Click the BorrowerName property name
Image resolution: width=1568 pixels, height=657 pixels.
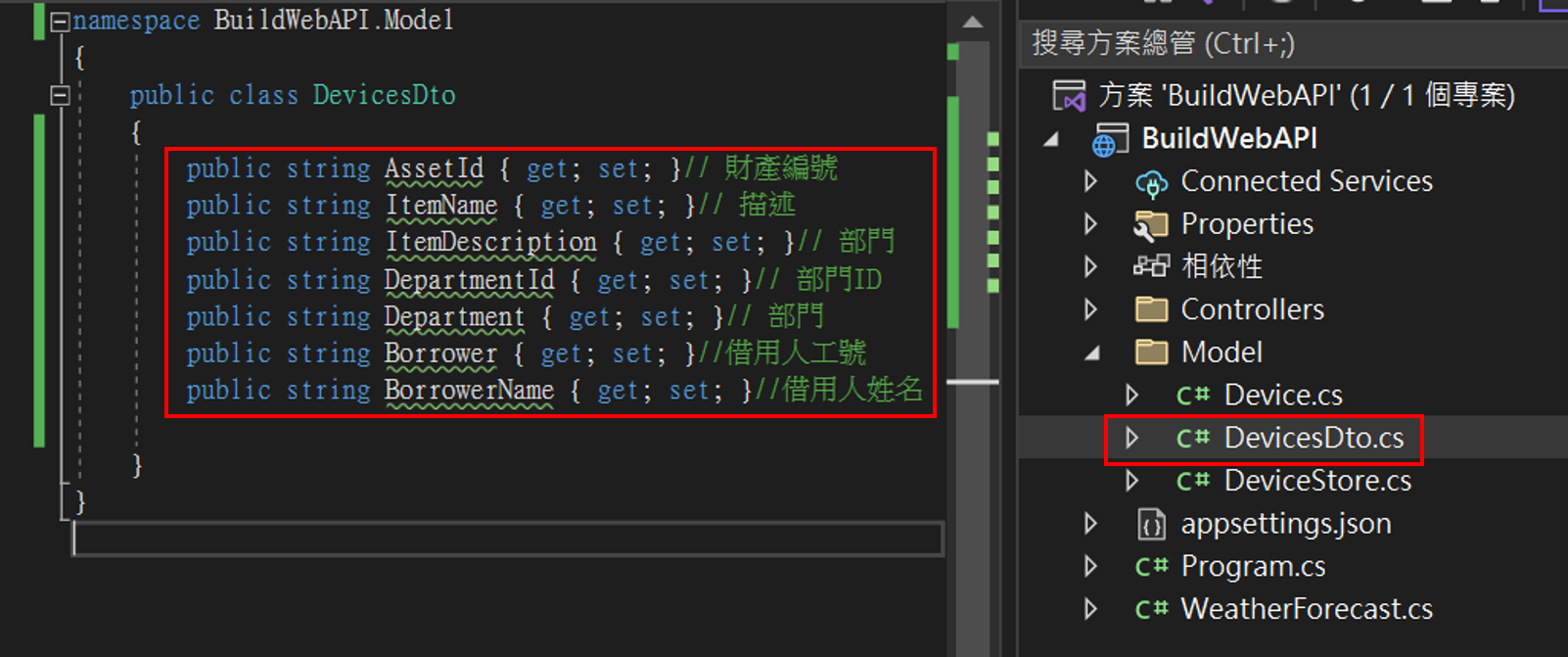469,391
